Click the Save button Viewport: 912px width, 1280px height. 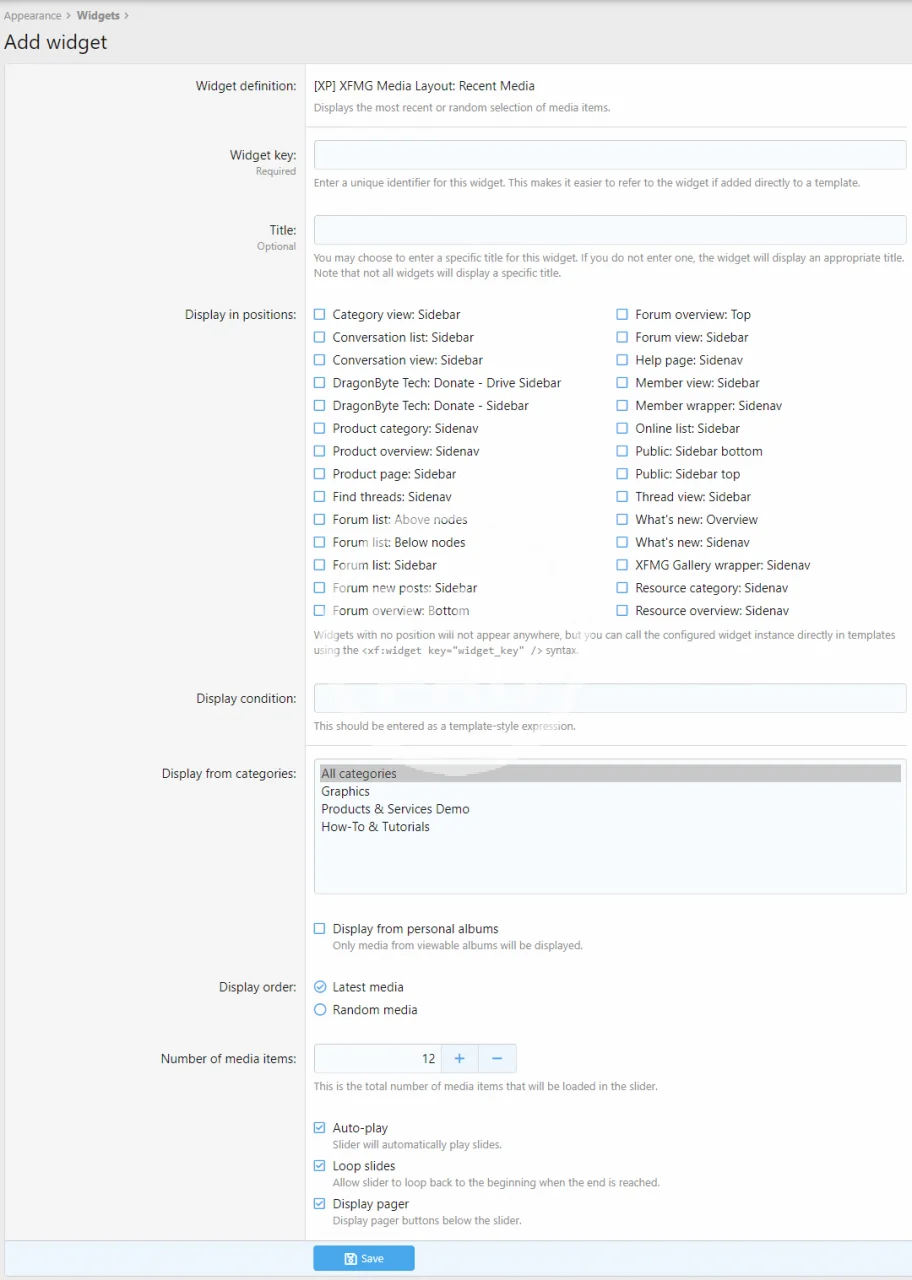coord(363,1258)
